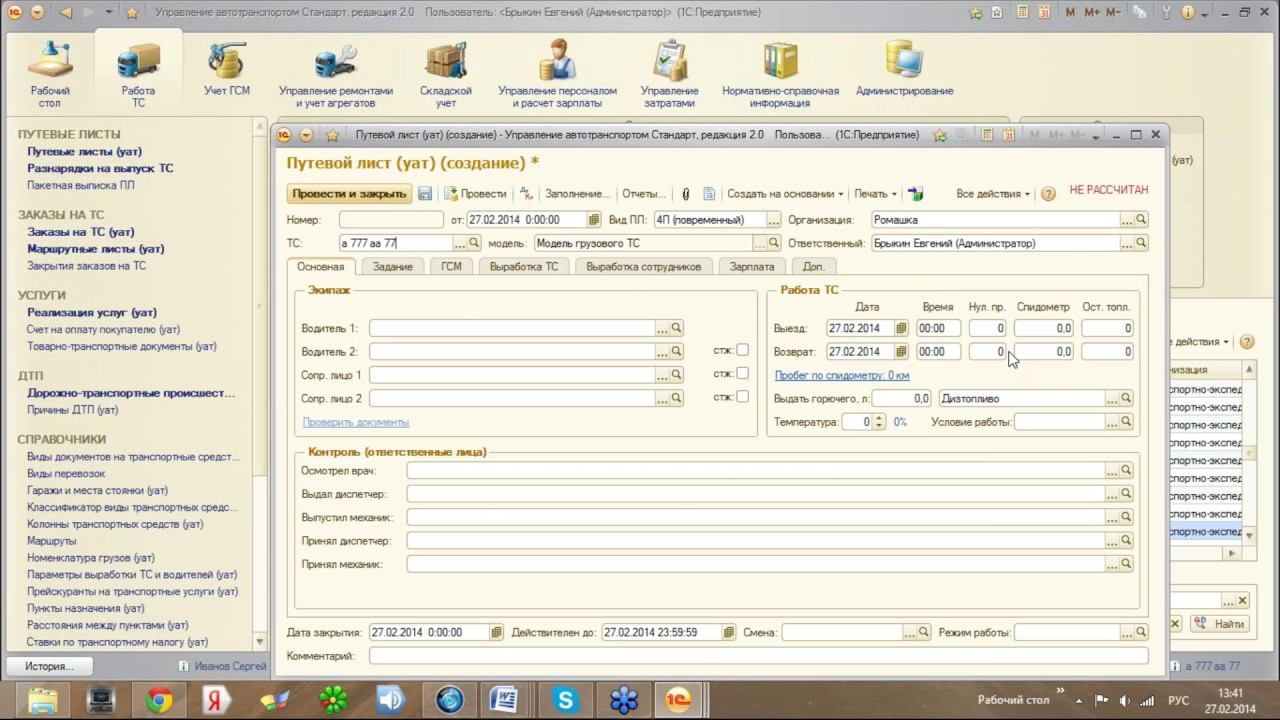Open the Печать dropdown menu
This screenshot has height=720, width=1280.
875,194
